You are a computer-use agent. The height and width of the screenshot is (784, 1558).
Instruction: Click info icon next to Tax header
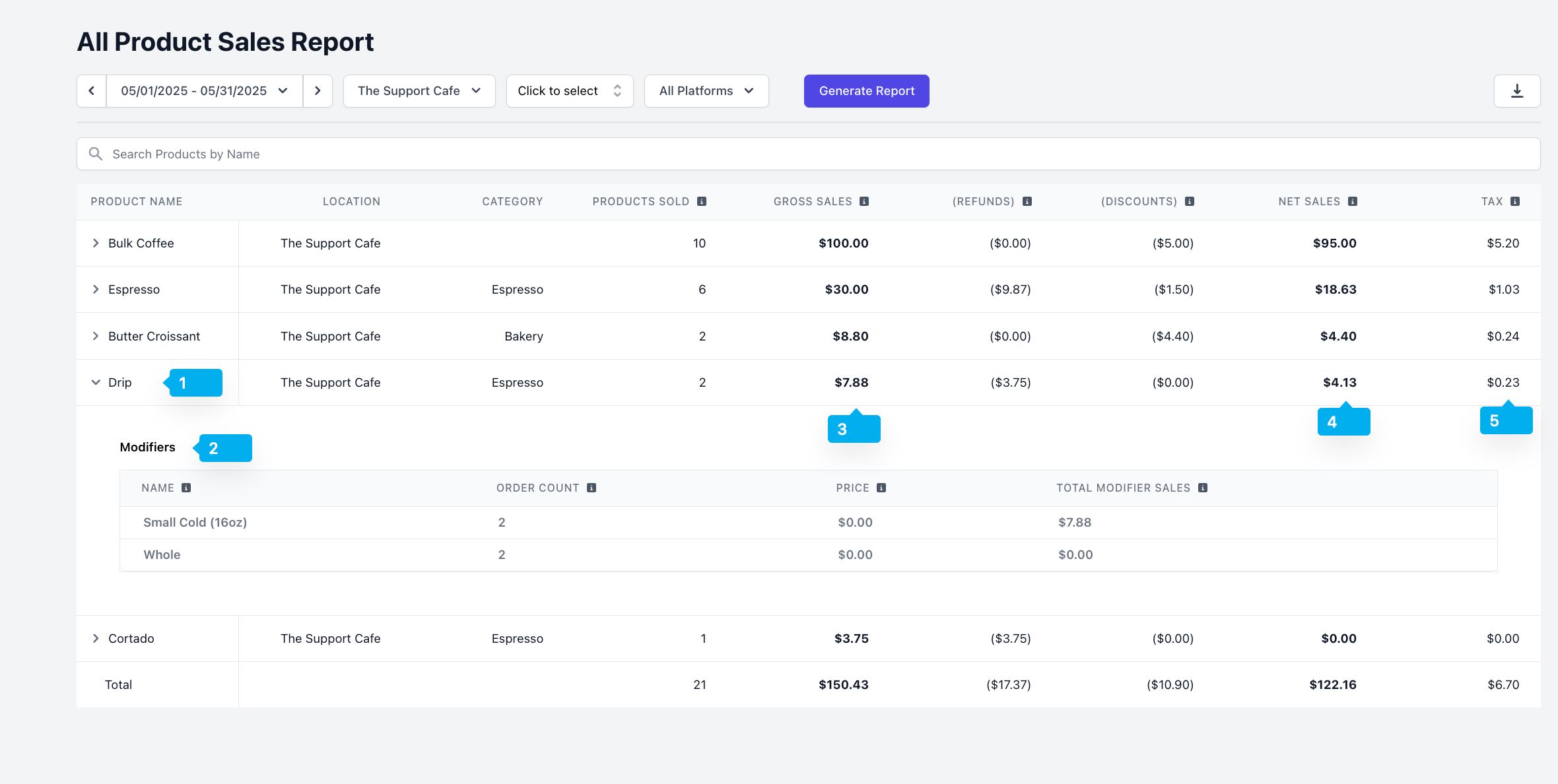[x=1515, y=201]
